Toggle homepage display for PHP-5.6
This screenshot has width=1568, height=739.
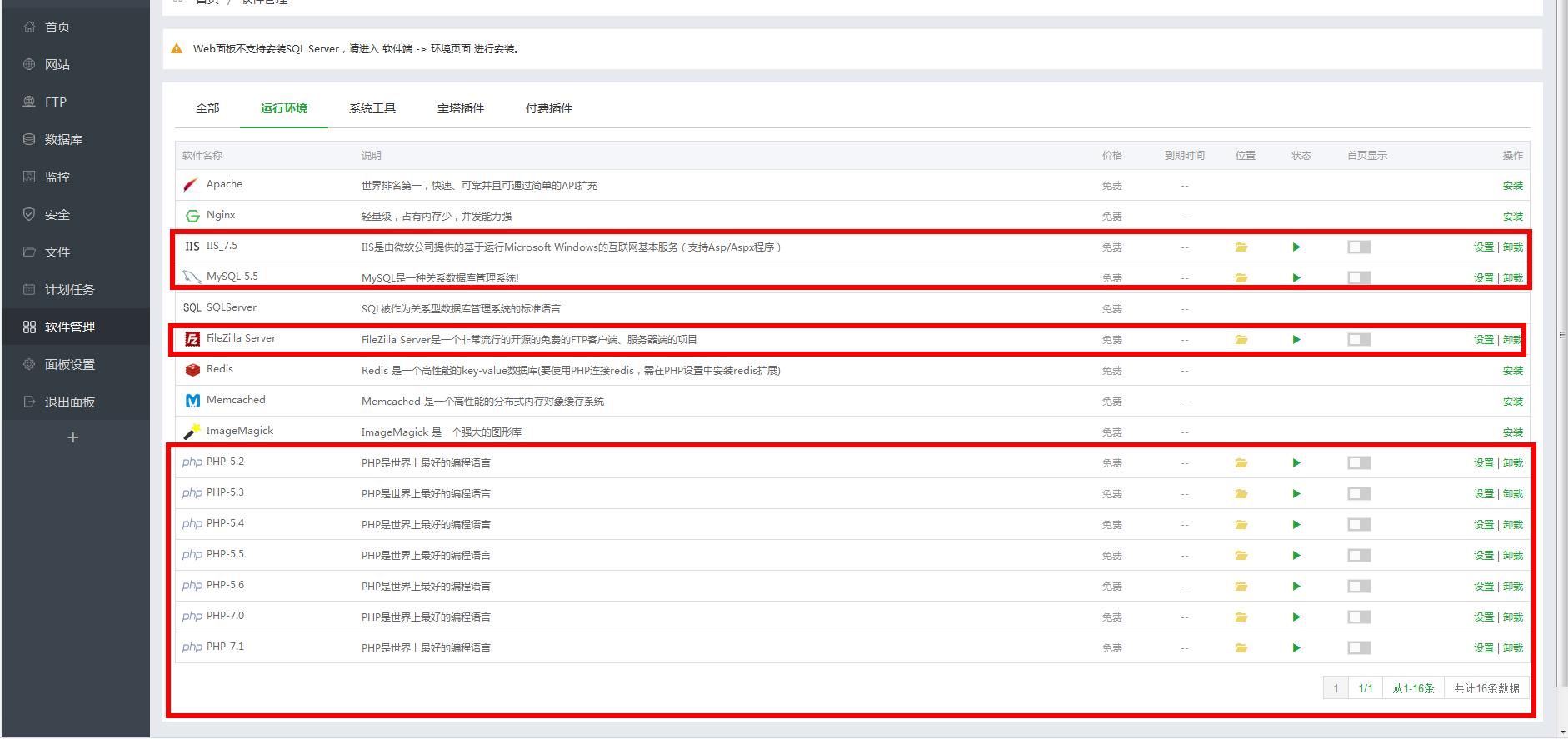(x=1359, y=587)
